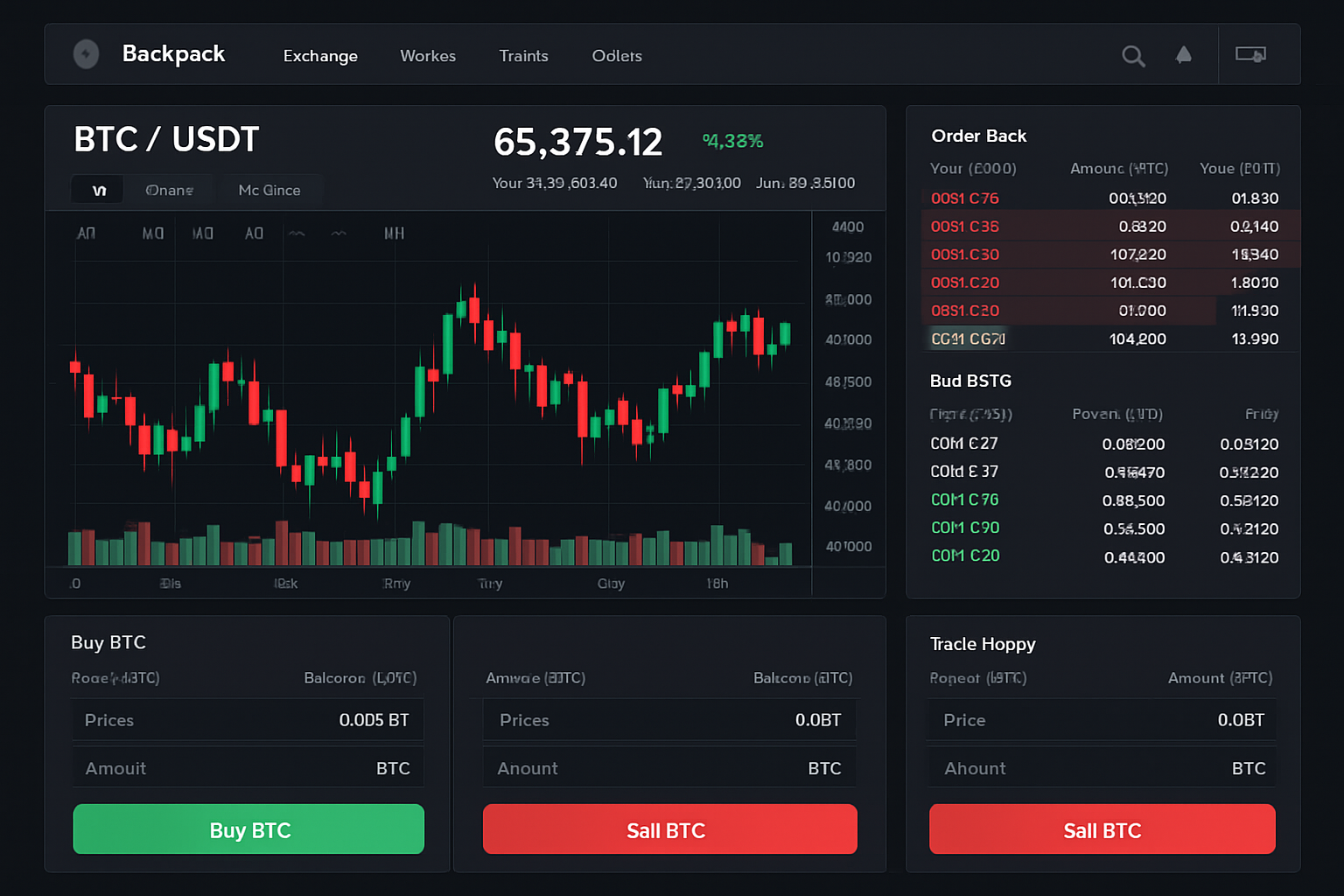Switch to the Exchange tab
This screenshot has width=1344, height=896.
(x=320, y=56)
